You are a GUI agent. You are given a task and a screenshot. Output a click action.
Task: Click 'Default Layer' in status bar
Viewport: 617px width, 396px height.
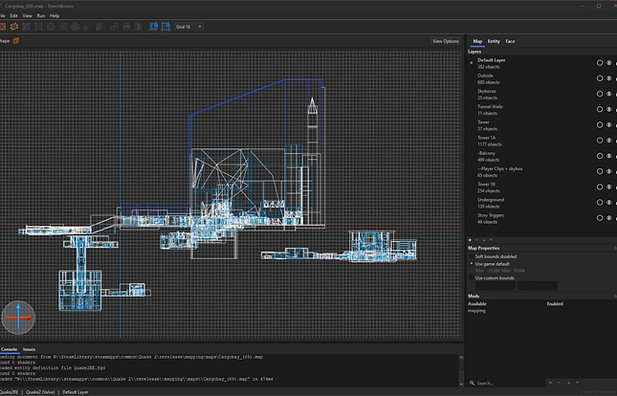click(x=75, y=392)
